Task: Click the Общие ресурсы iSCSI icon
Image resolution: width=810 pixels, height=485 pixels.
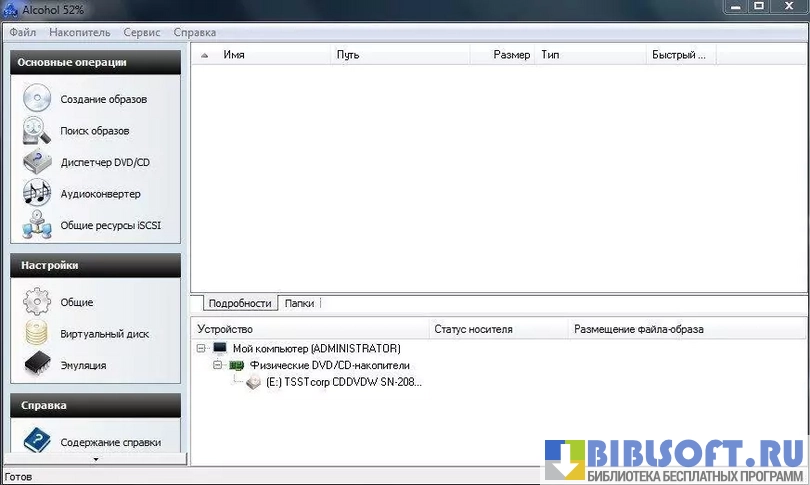Action: [37, 225]
